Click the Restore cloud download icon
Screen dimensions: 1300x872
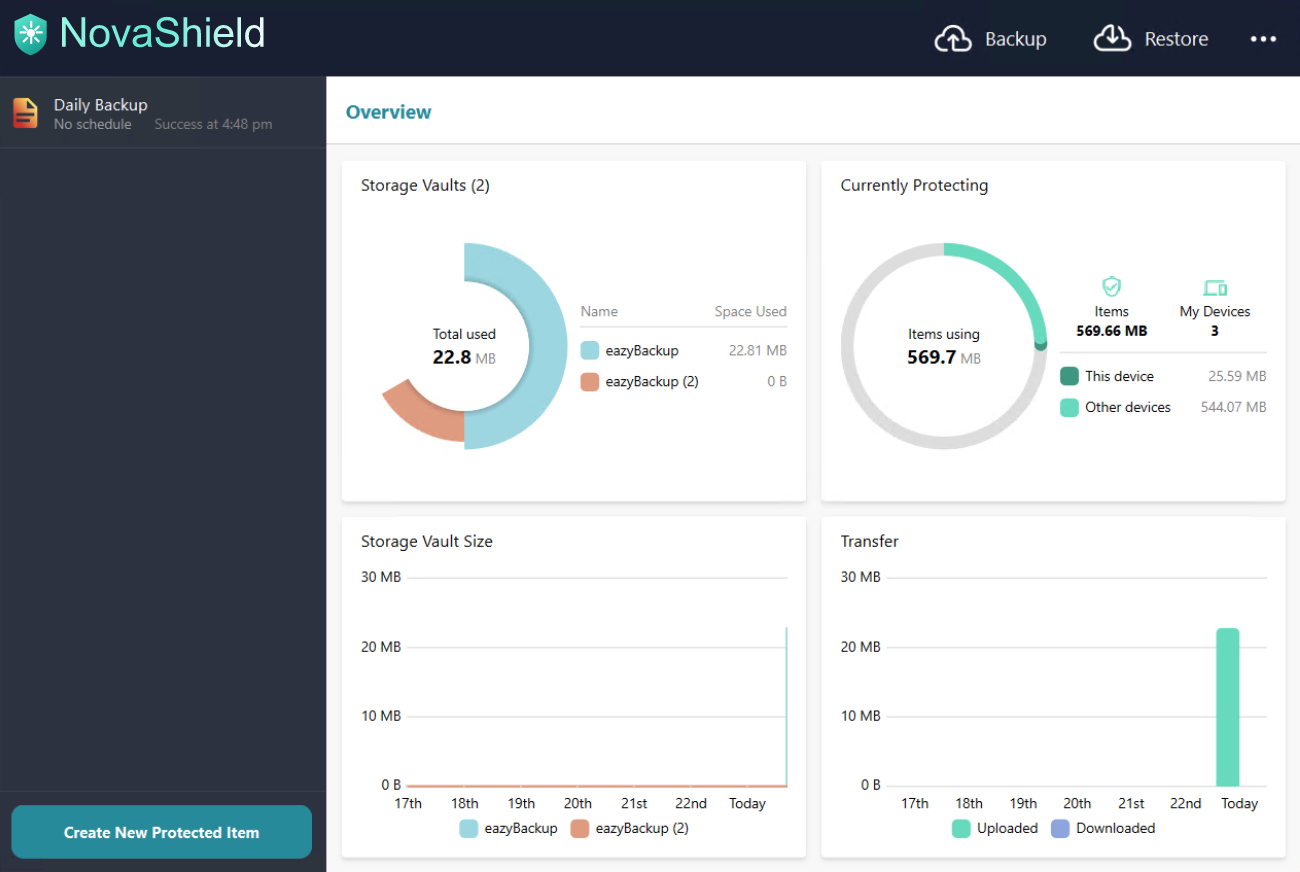point(1112,39)
